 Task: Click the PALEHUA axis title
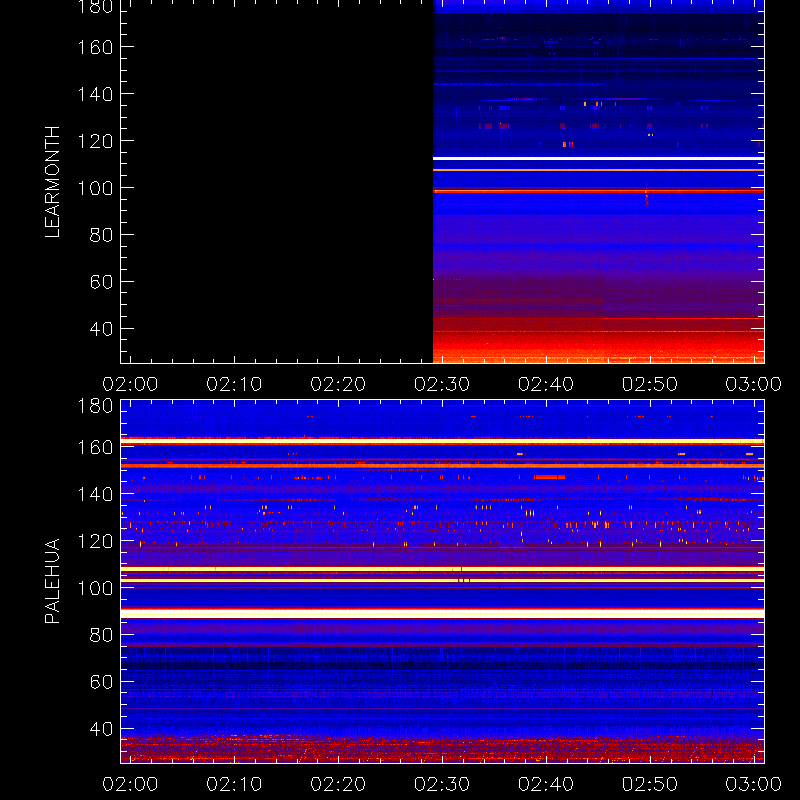(53, 581)
